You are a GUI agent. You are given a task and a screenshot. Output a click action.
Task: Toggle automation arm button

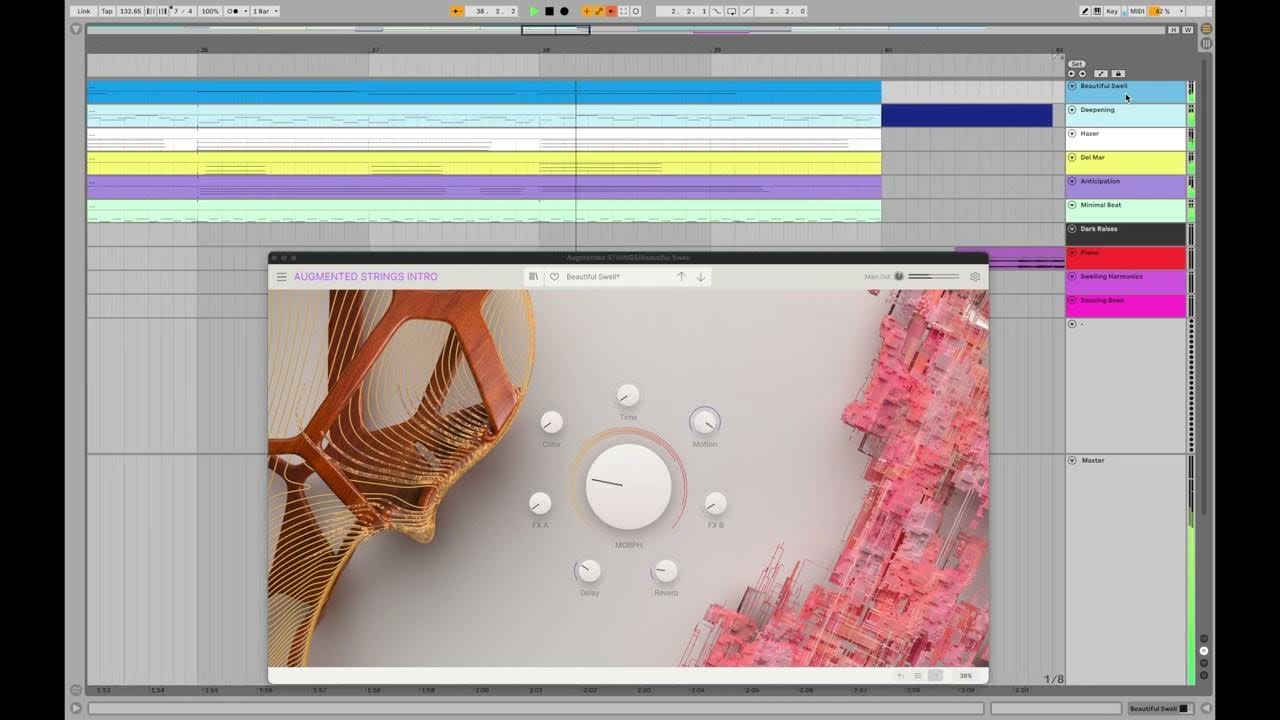599,11
